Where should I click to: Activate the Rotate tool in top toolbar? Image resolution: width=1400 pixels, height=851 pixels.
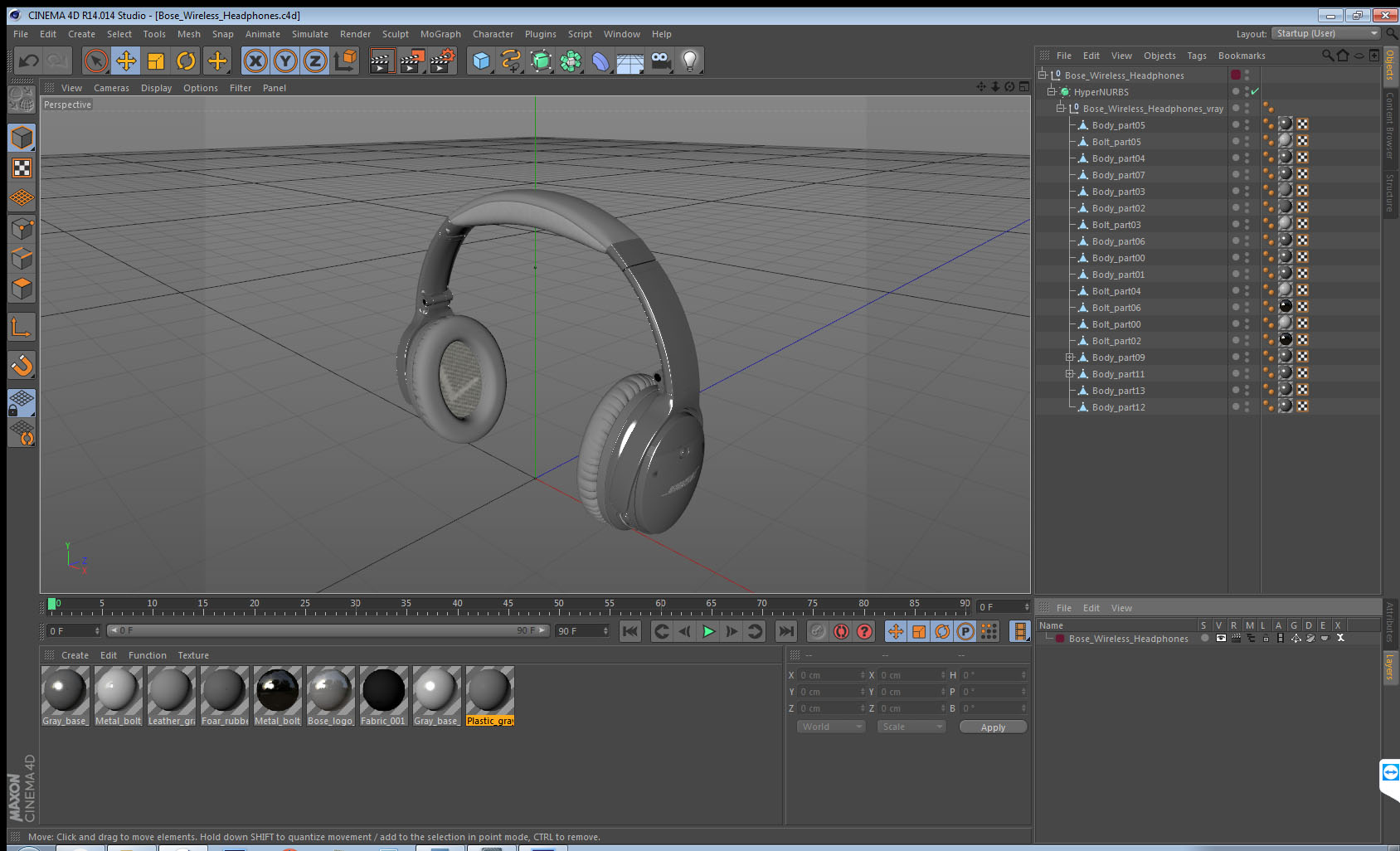click(186, 61)
